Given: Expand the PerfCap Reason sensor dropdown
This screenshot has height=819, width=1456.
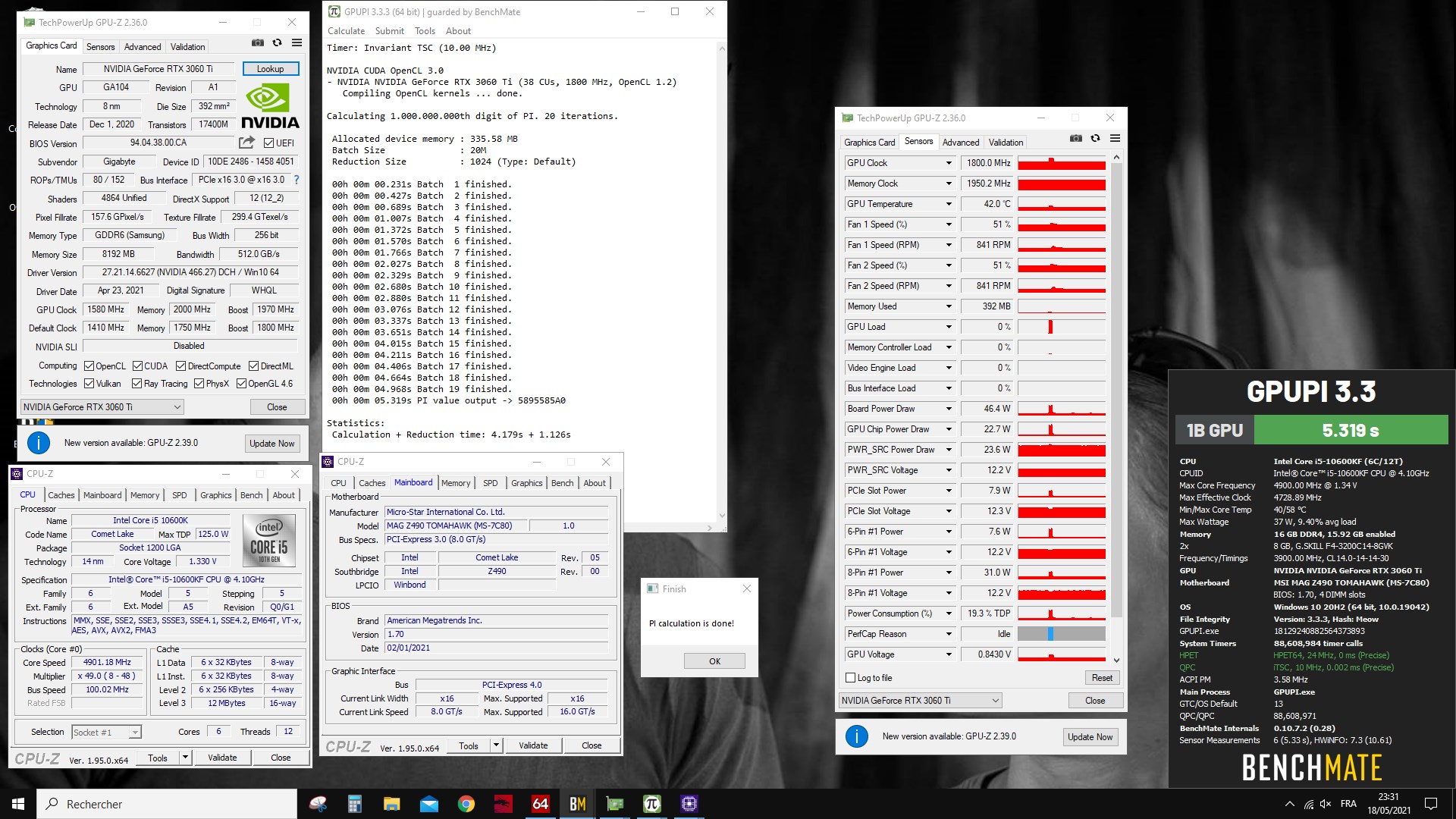Looking at the screenshot, I should click(948, 634).
